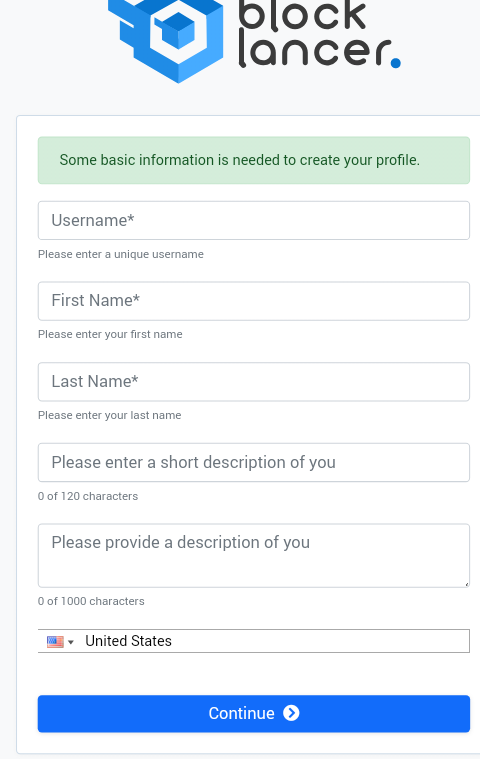
Task: Click the 'Please enter your last name' hint
Action: [x=109, y=415]
